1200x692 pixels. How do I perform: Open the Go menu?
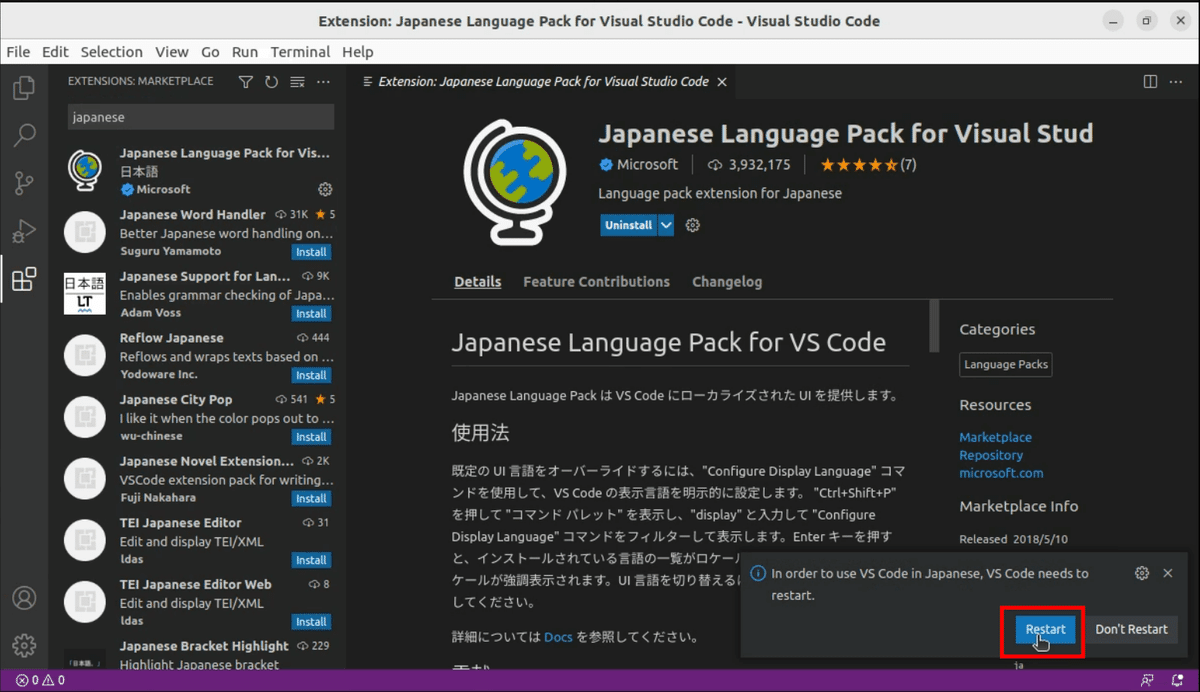point(210,52)
